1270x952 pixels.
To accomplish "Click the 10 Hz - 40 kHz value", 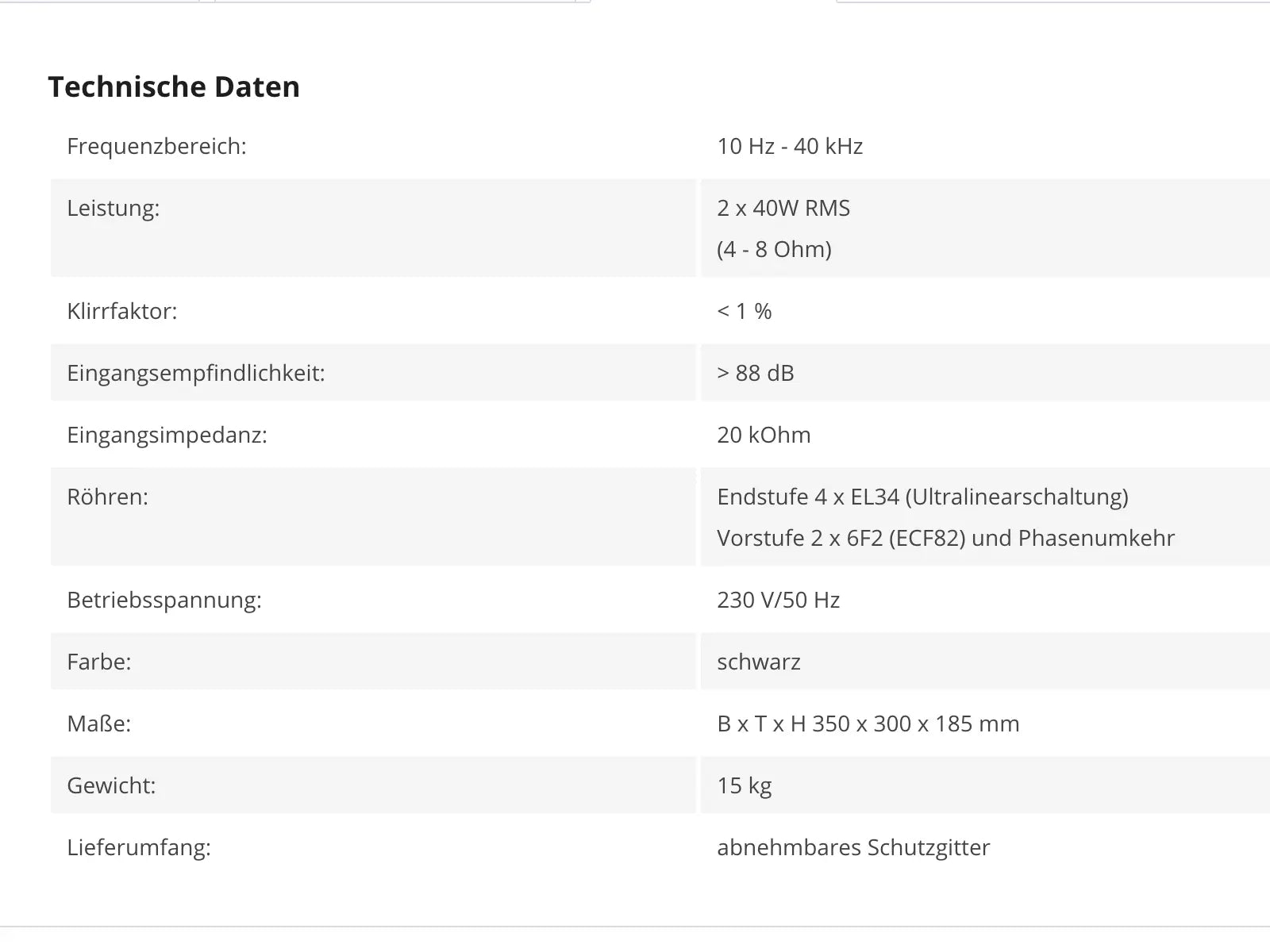I will pos(790,147).
